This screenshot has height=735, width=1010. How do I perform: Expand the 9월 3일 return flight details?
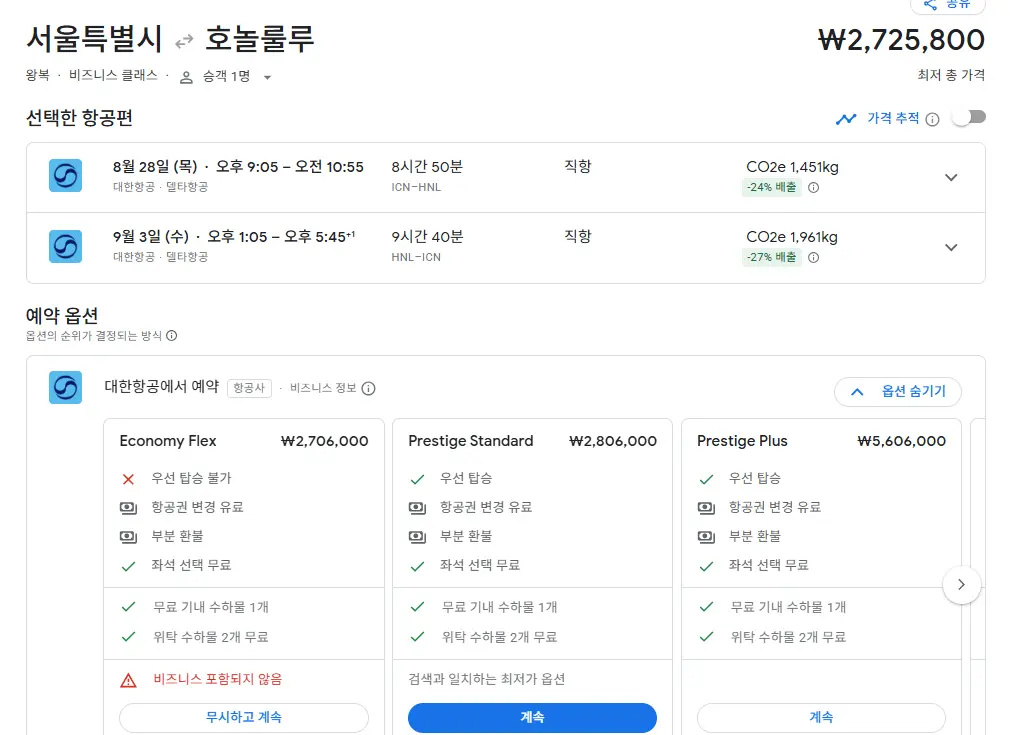click(951, 247)
